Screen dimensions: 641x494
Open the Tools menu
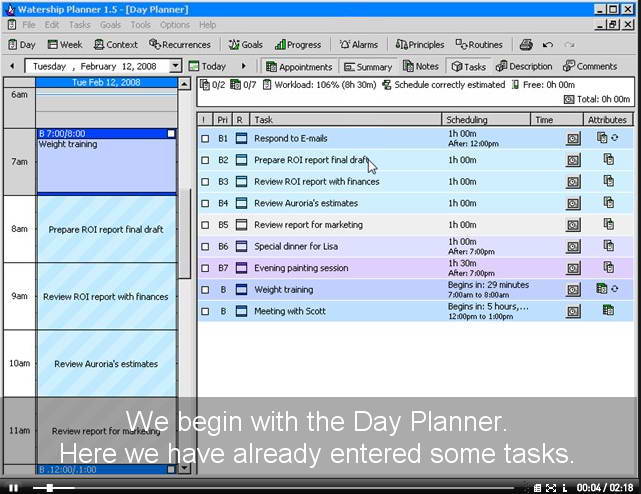pos(141,25)
